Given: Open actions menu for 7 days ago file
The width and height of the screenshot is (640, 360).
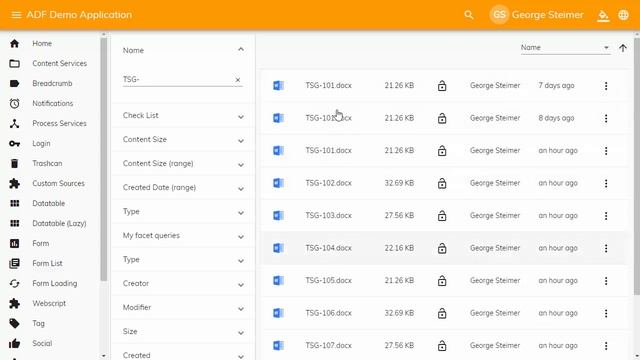Looking at the screenshot, I should tap(606, 86).
